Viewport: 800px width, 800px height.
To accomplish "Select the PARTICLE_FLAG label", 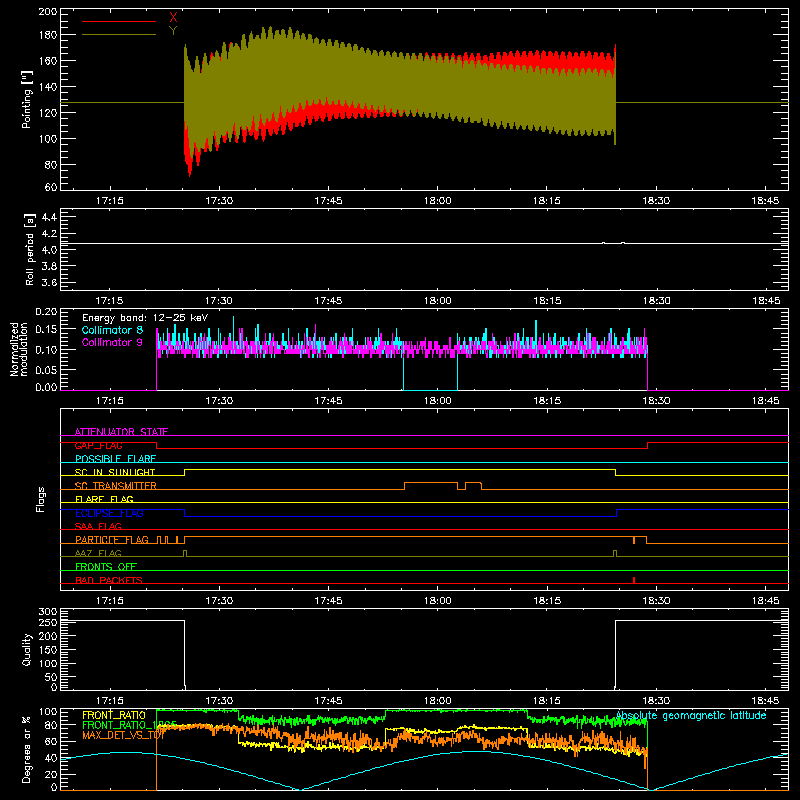I will [x=112, y=540].
